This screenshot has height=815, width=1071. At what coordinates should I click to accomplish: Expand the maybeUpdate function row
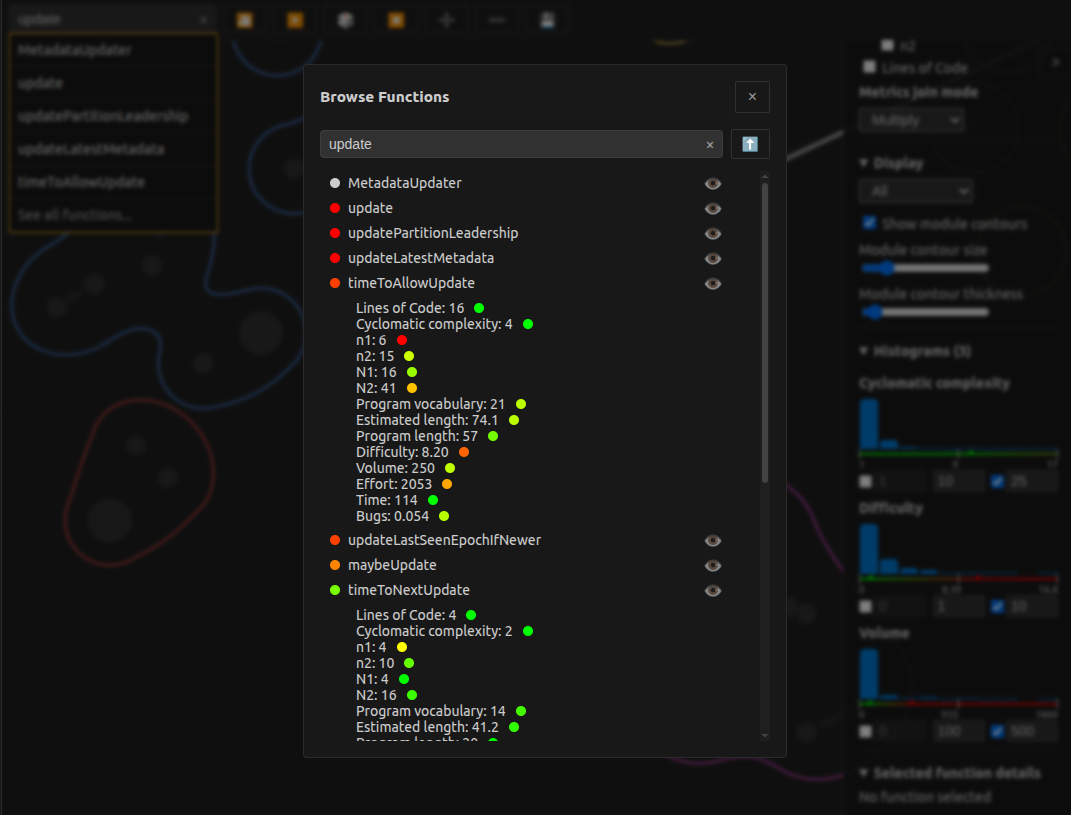click(392, 565)
